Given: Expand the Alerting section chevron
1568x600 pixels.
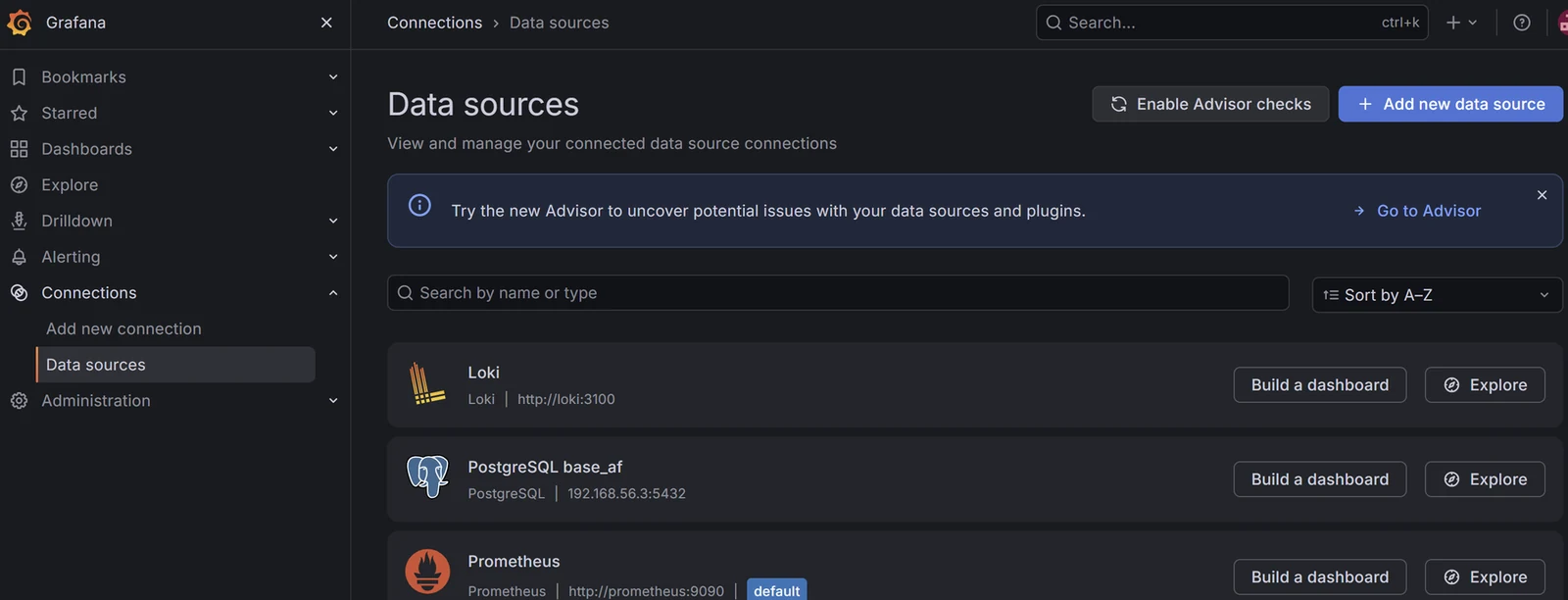Looking at the screenshot, I should [x=333, y=257].
